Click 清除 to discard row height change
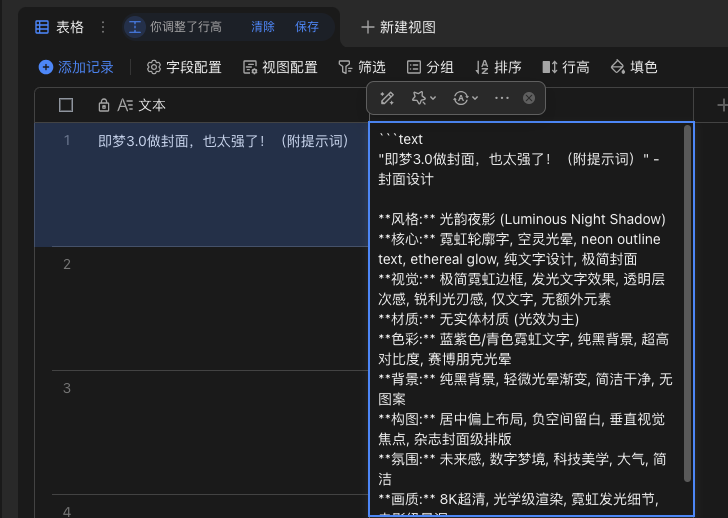 pyautogui.click(x=263, y=27)
